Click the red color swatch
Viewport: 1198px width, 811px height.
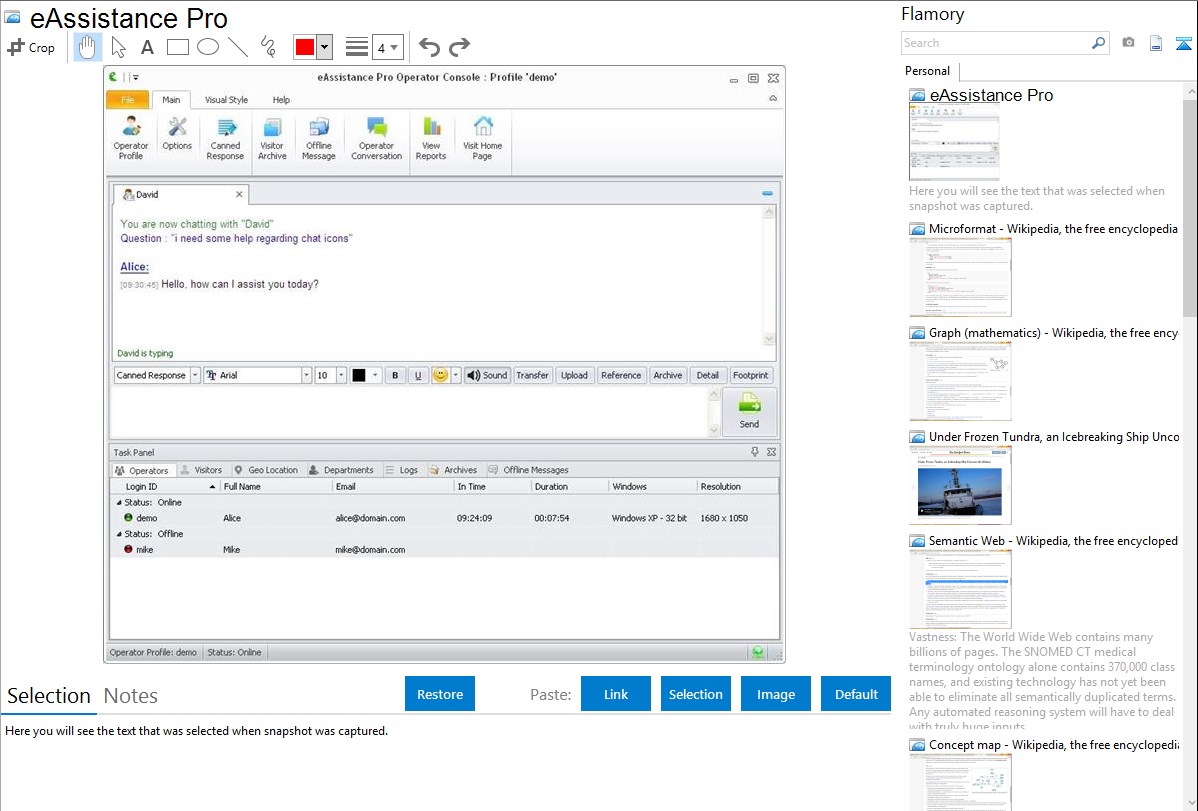305,47
